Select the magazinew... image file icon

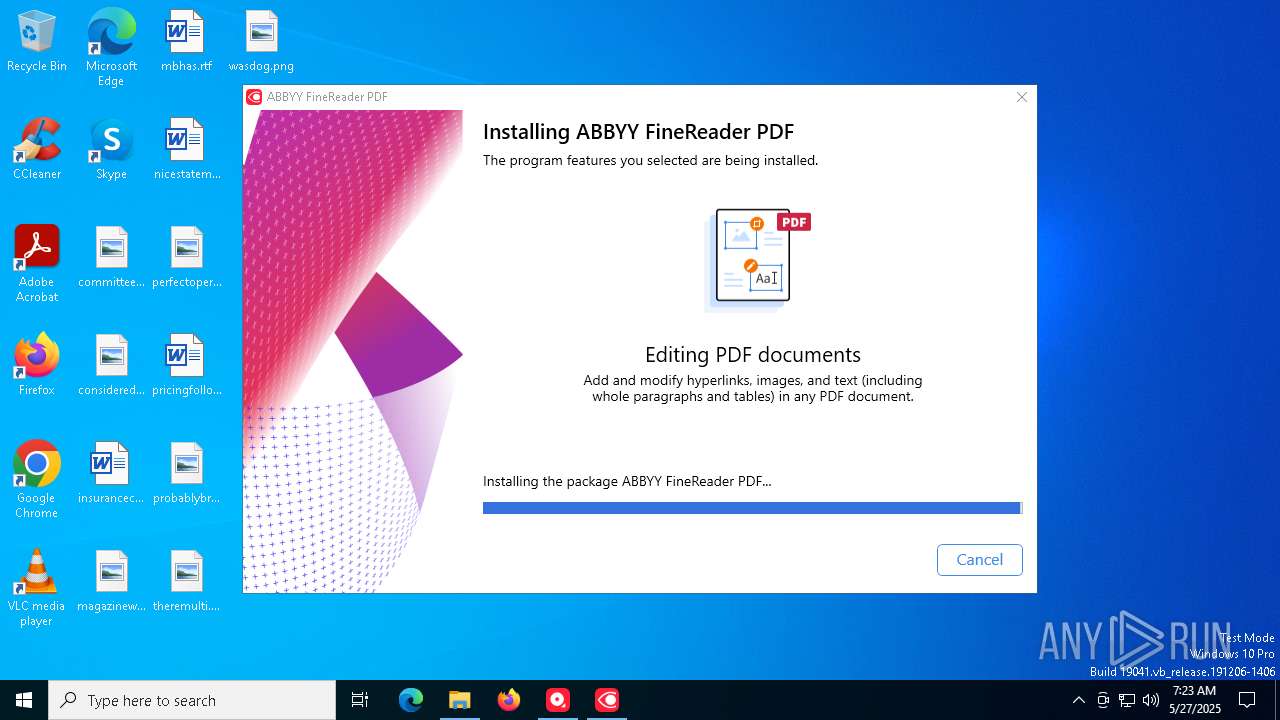click(x=111, y=582)
